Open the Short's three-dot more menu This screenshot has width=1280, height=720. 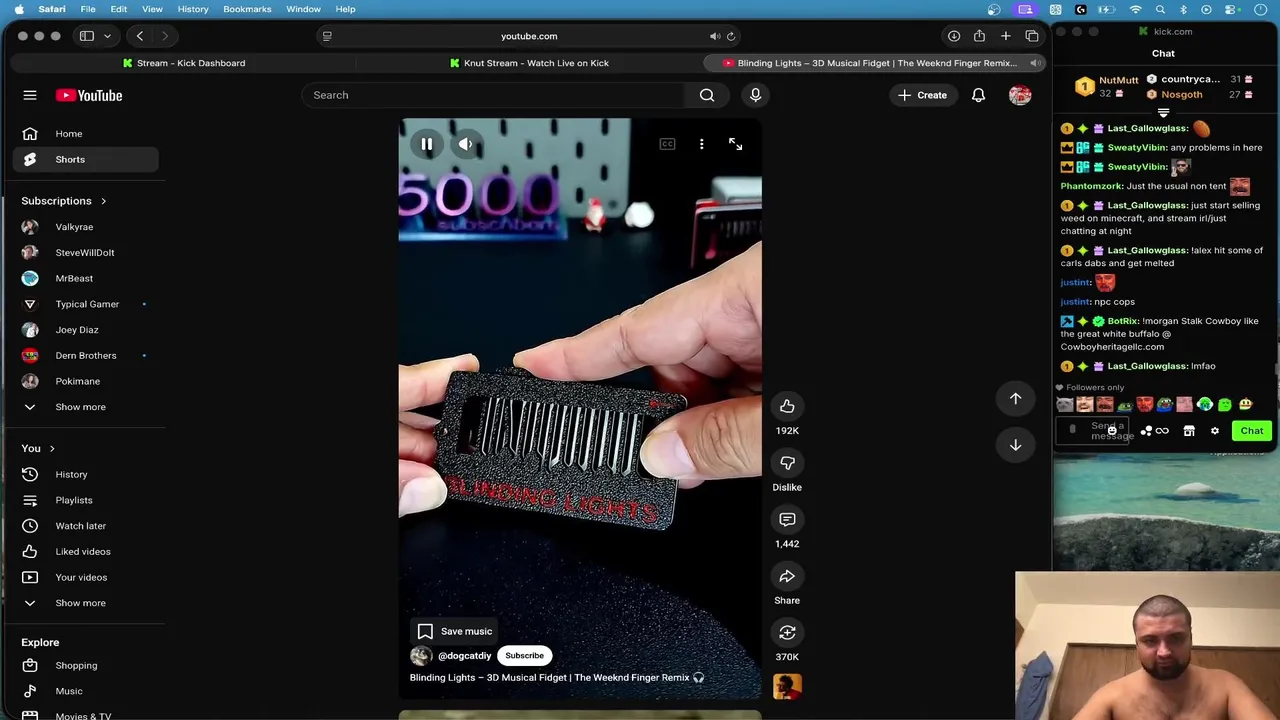[702, 144]
